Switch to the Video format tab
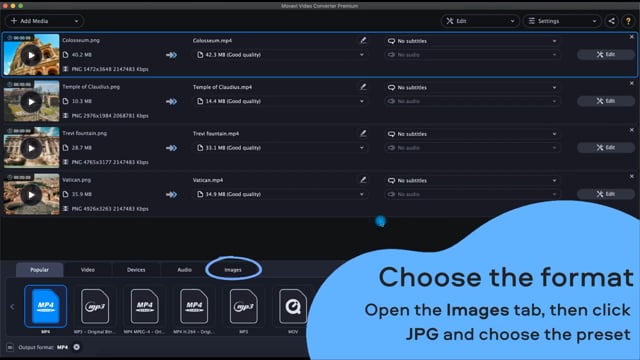This screenshot has width=640, height=360. (x=88, y=270)
